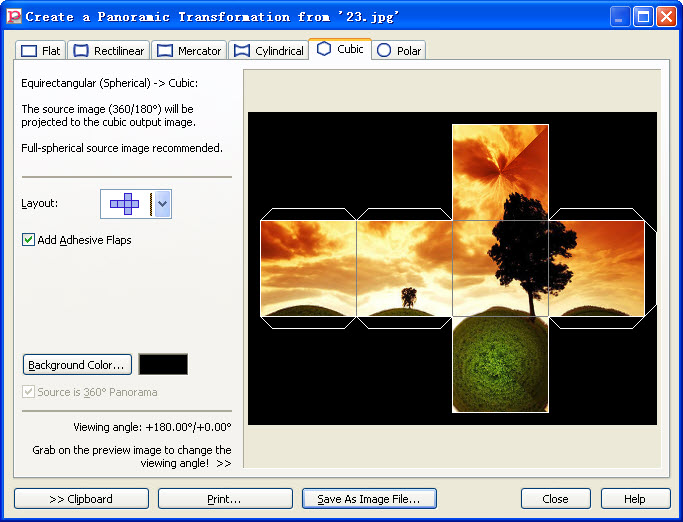
Task: Click the Mercator shape icon
Action: coord(165,51)
